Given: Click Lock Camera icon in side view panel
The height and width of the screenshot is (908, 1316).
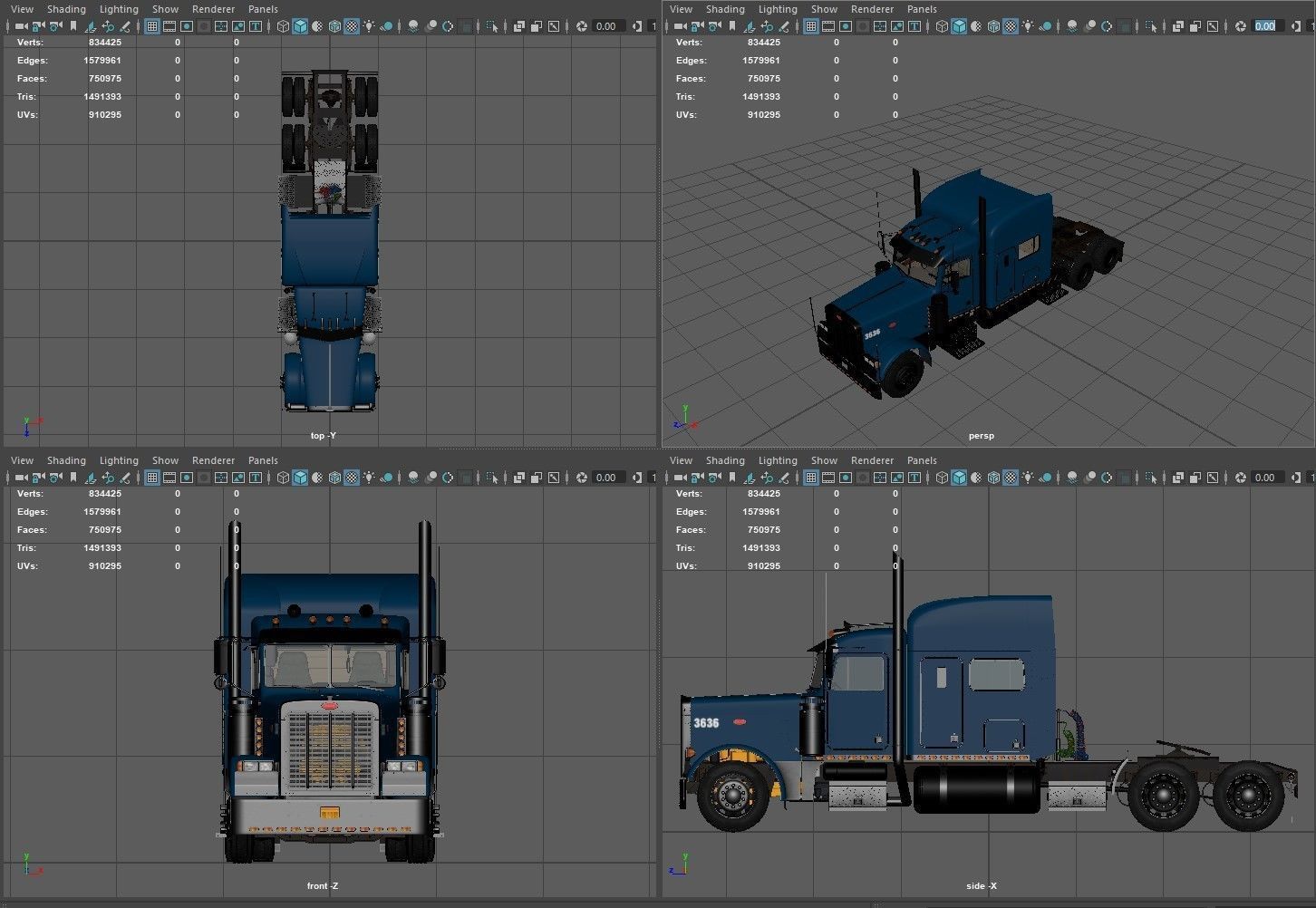Looking at the screenshot, I should coord(697,478).
